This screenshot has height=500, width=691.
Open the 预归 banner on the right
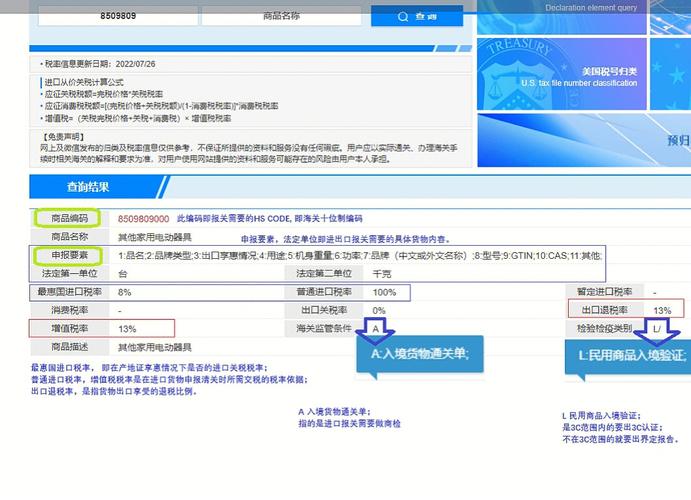point(584,140)
